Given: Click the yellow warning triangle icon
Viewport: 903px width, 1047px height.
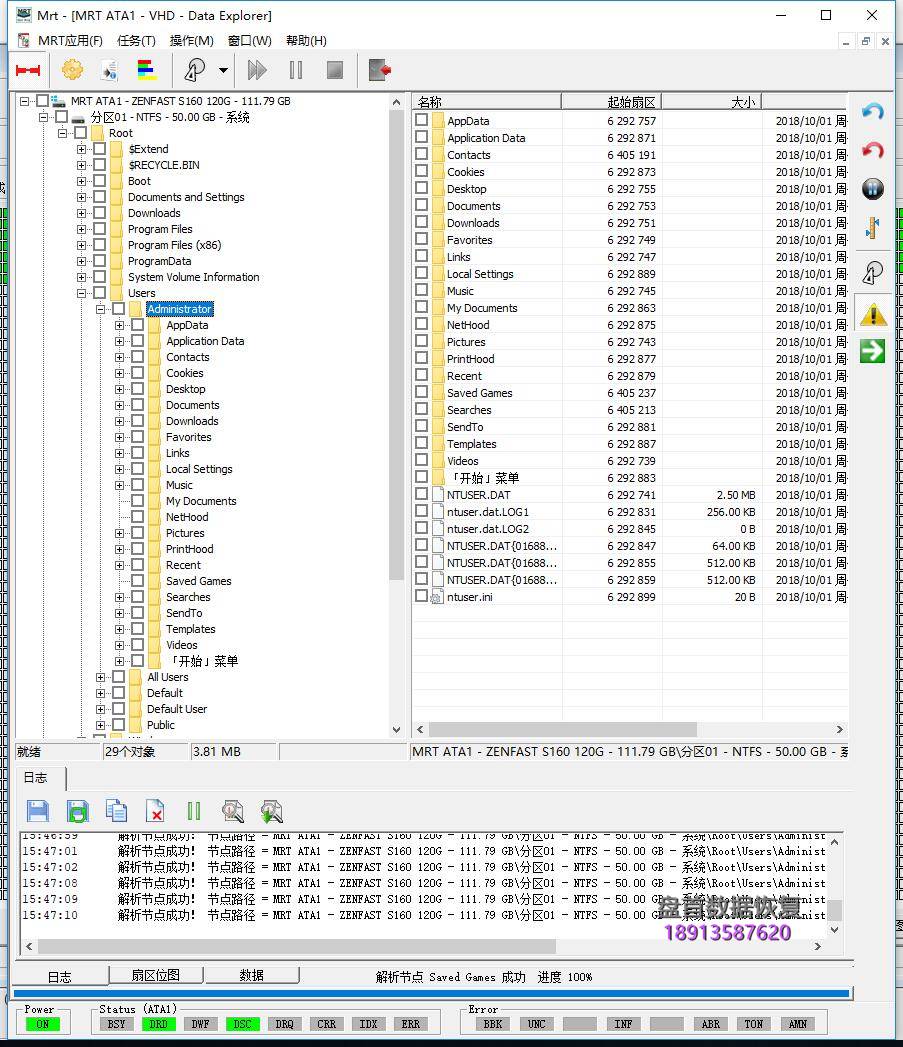Looking at the screenshot, I should click(x=872, y=314).
